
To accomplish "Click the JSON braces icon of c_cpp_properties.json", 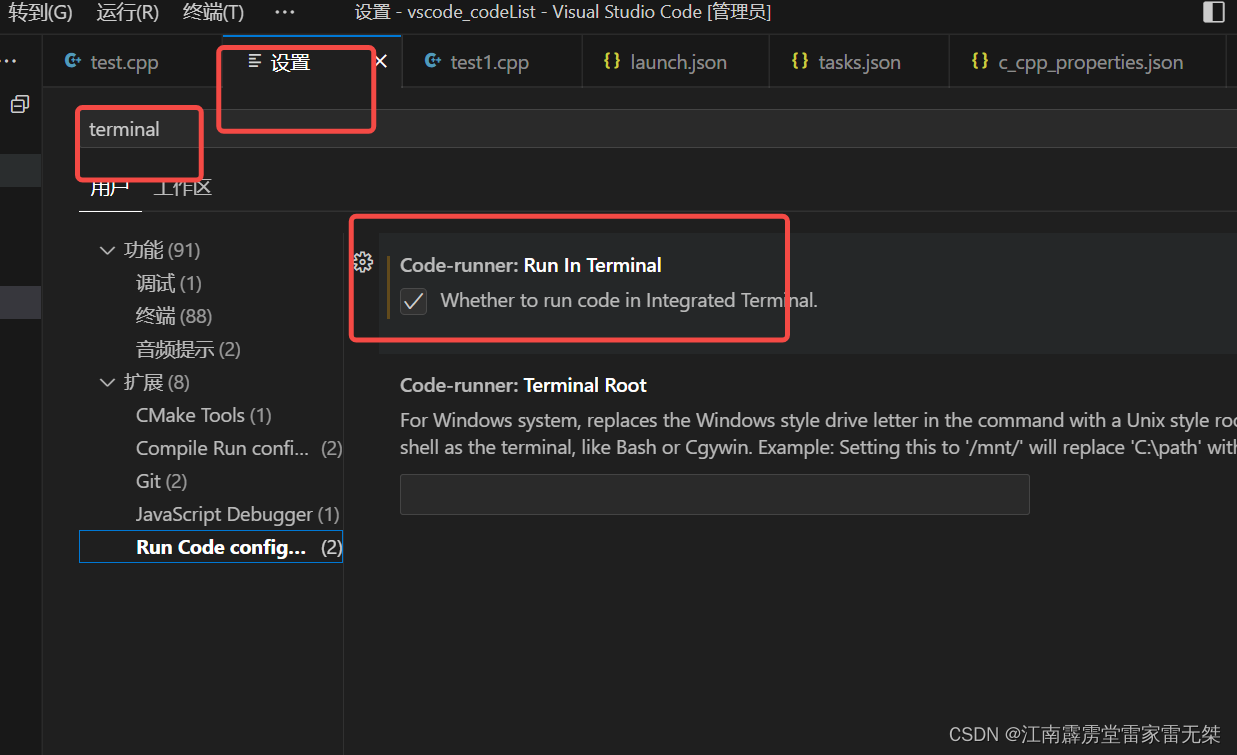I will [x=980, y=61].
